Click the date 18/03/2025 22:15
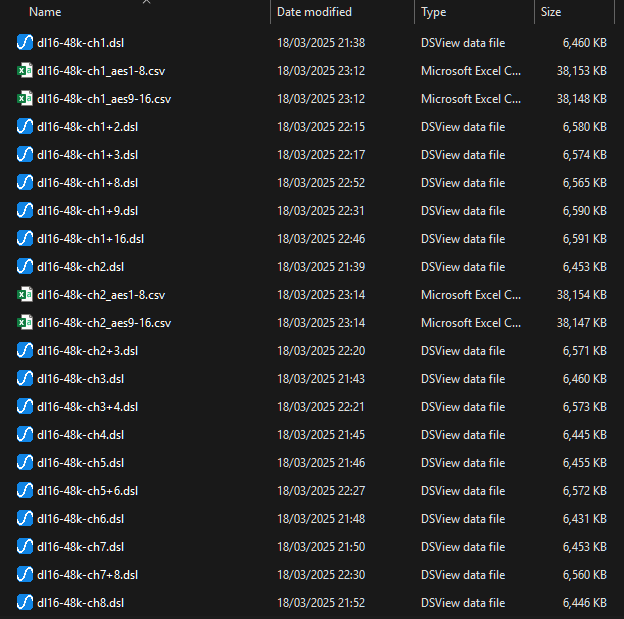 point(321,127)
